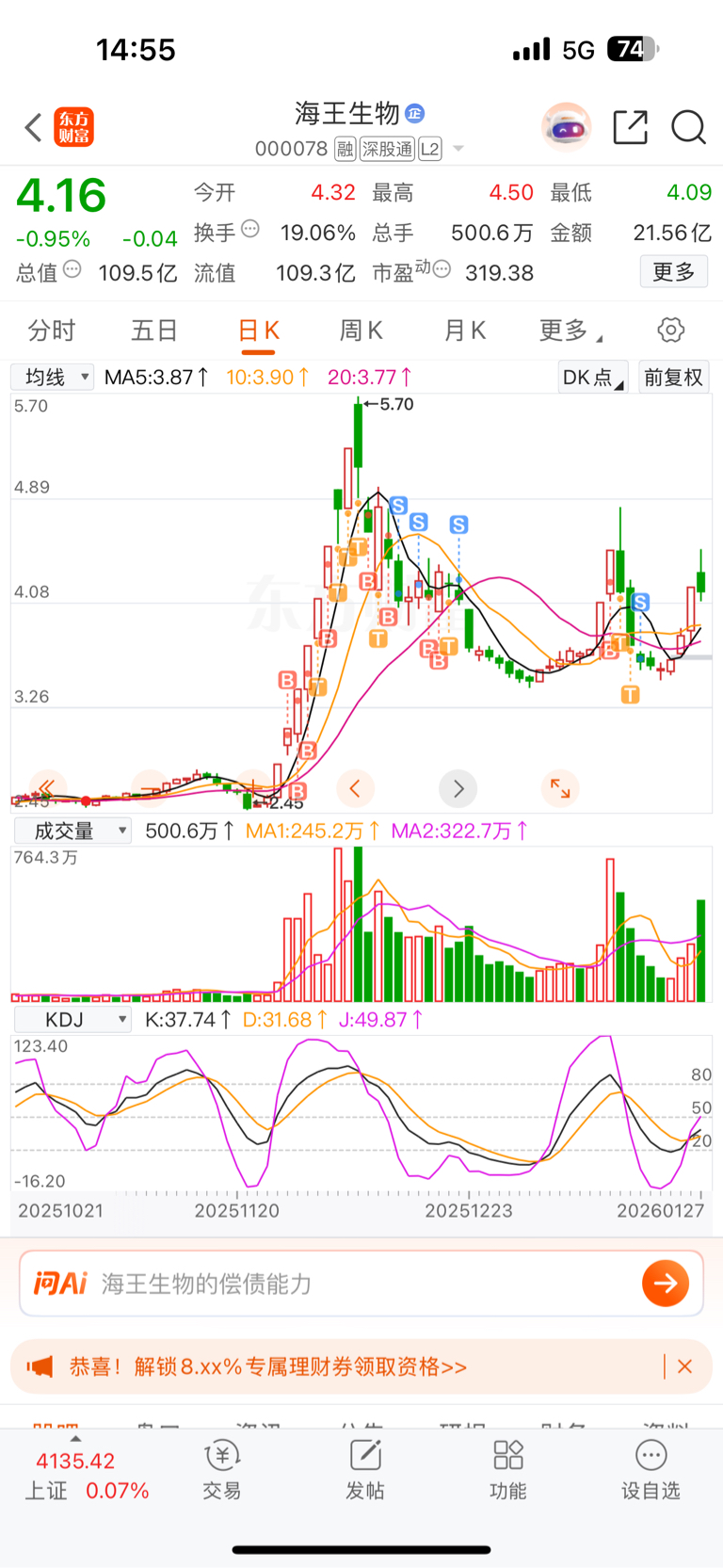
Task: Tap the robot AI assistant avatar
Action: coord(567,127)
